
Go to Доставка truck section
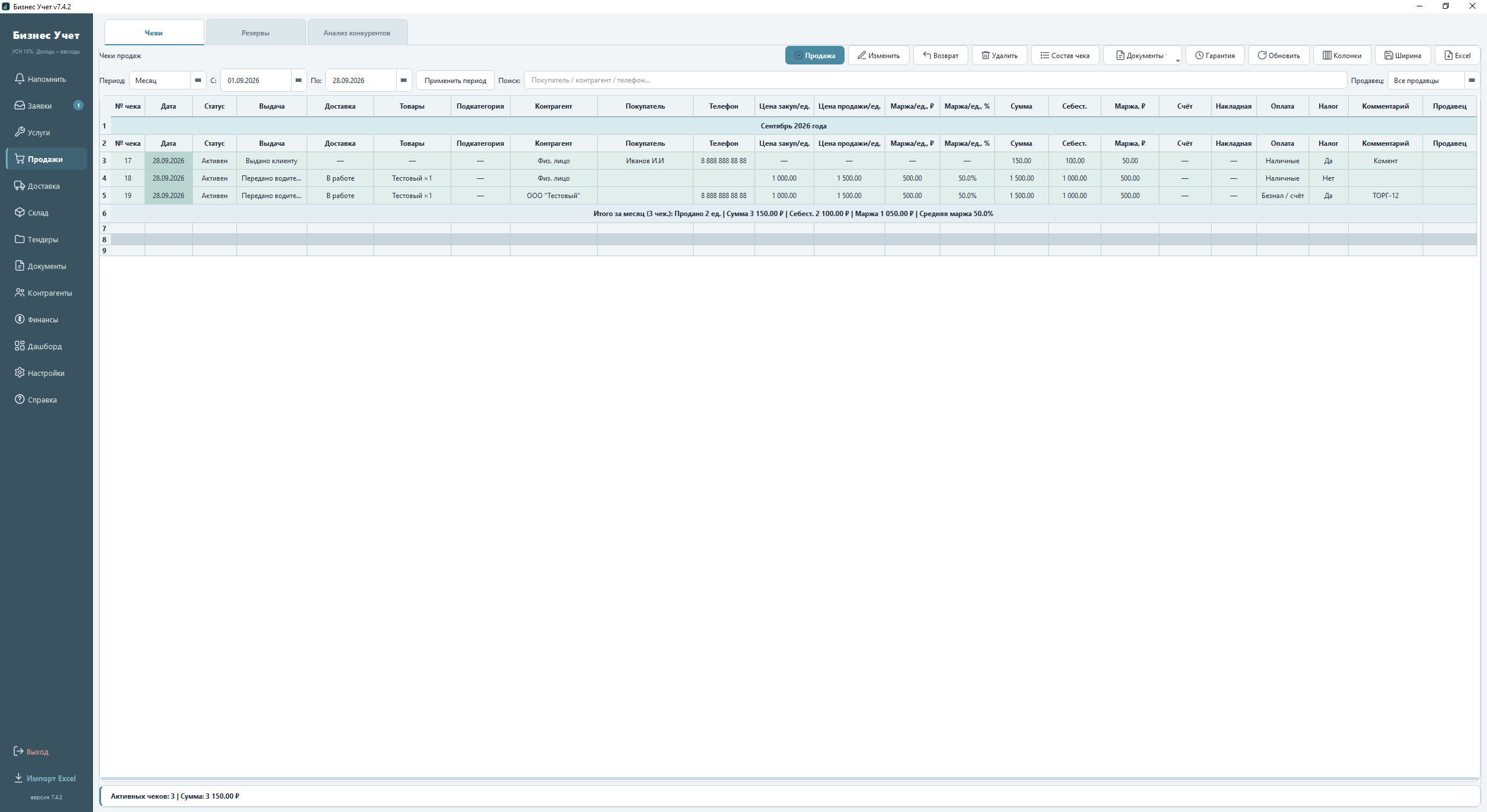(46, 186)
